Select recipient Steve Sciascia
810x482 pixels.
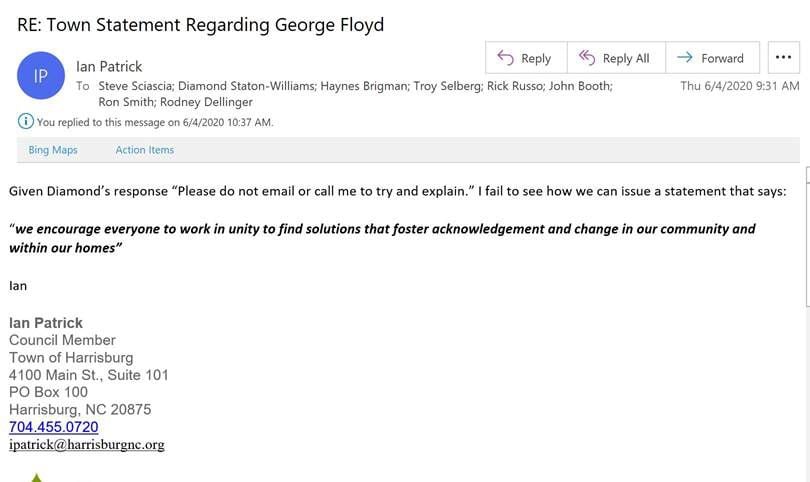coord(135,86)
